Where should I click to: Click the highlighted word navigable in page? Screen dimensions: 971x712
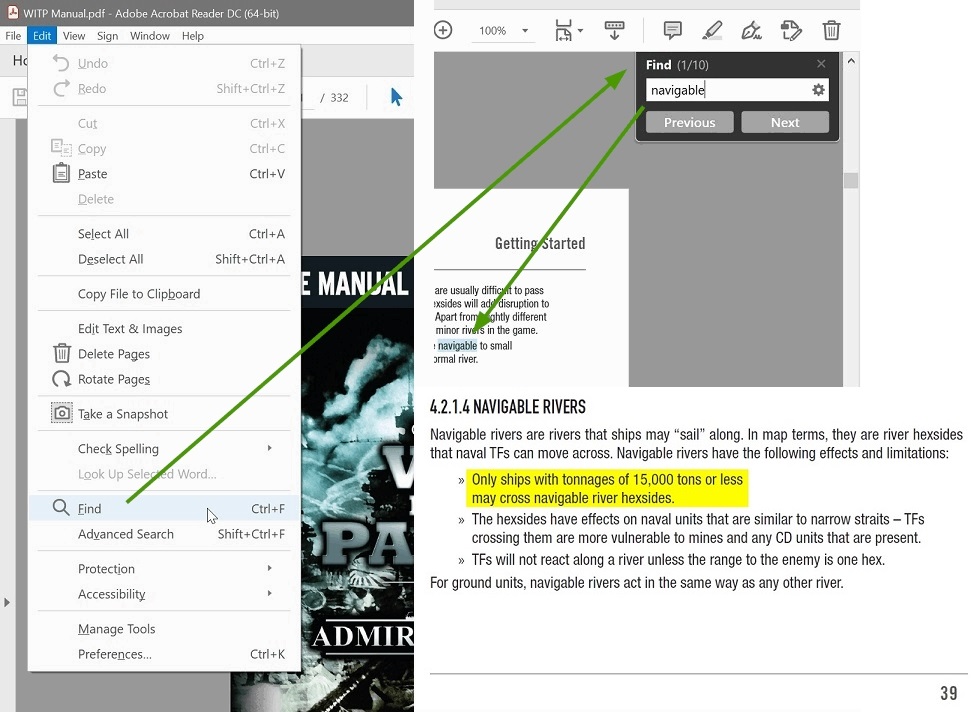[x=457, y=345]
